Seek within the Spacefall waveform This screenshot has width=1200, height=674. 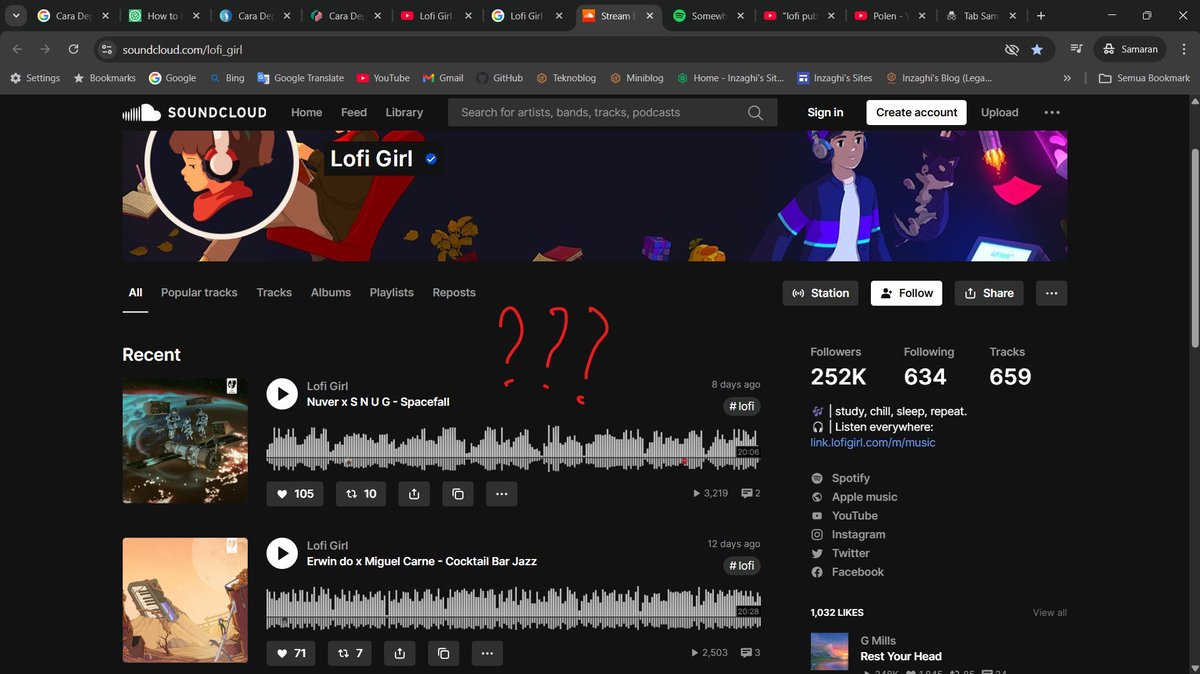point(513,448)
